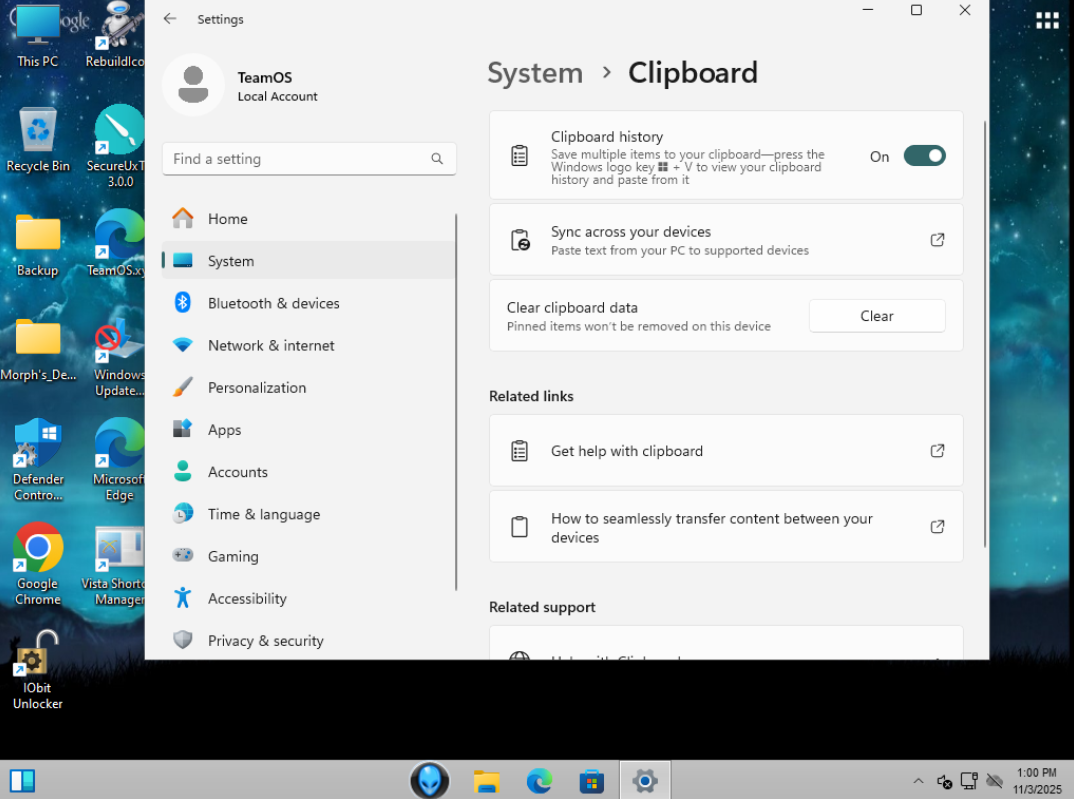
Task: Launch Microsoft Store from the taskbar
Action: click(x=592, y=781)
